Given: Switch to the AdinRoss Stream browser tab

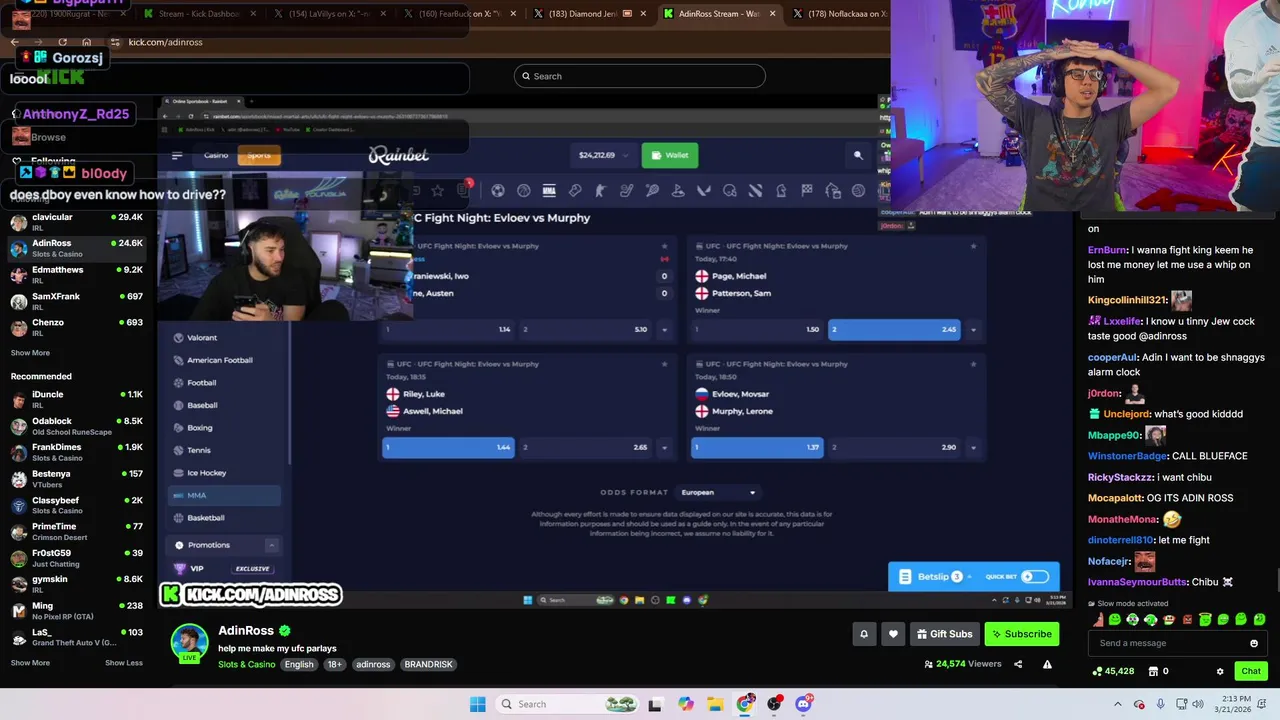Looking at the screenshot, I should pos(718,14).
